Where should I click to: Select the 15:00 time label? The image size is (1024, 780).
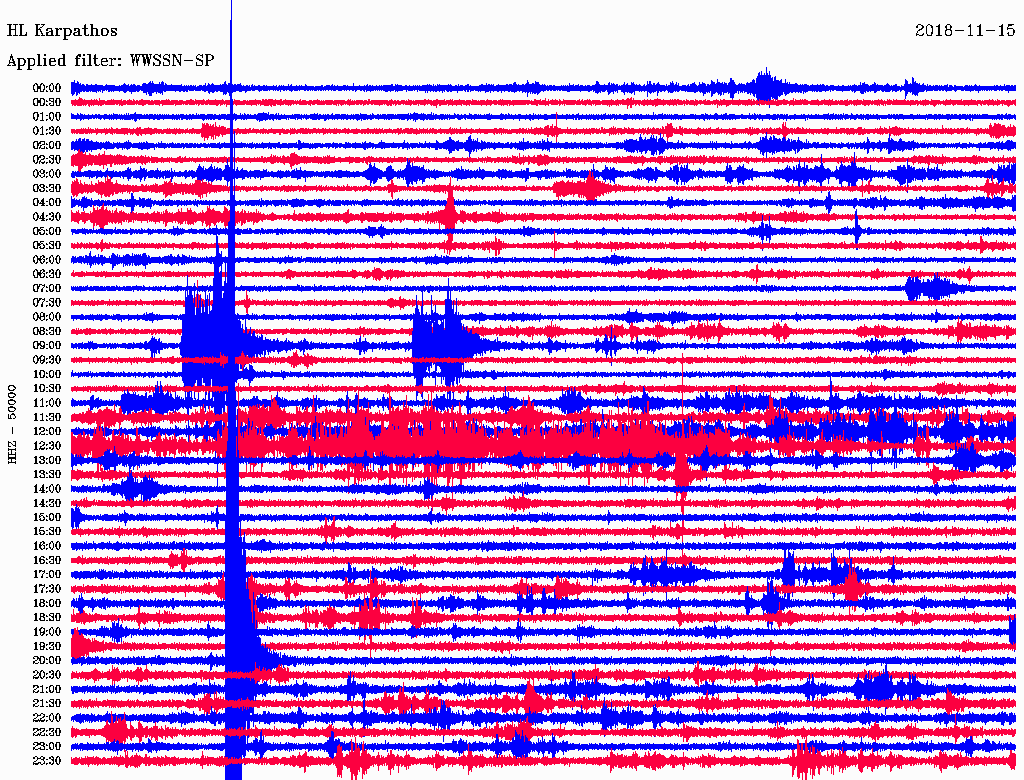pos(47,517)
